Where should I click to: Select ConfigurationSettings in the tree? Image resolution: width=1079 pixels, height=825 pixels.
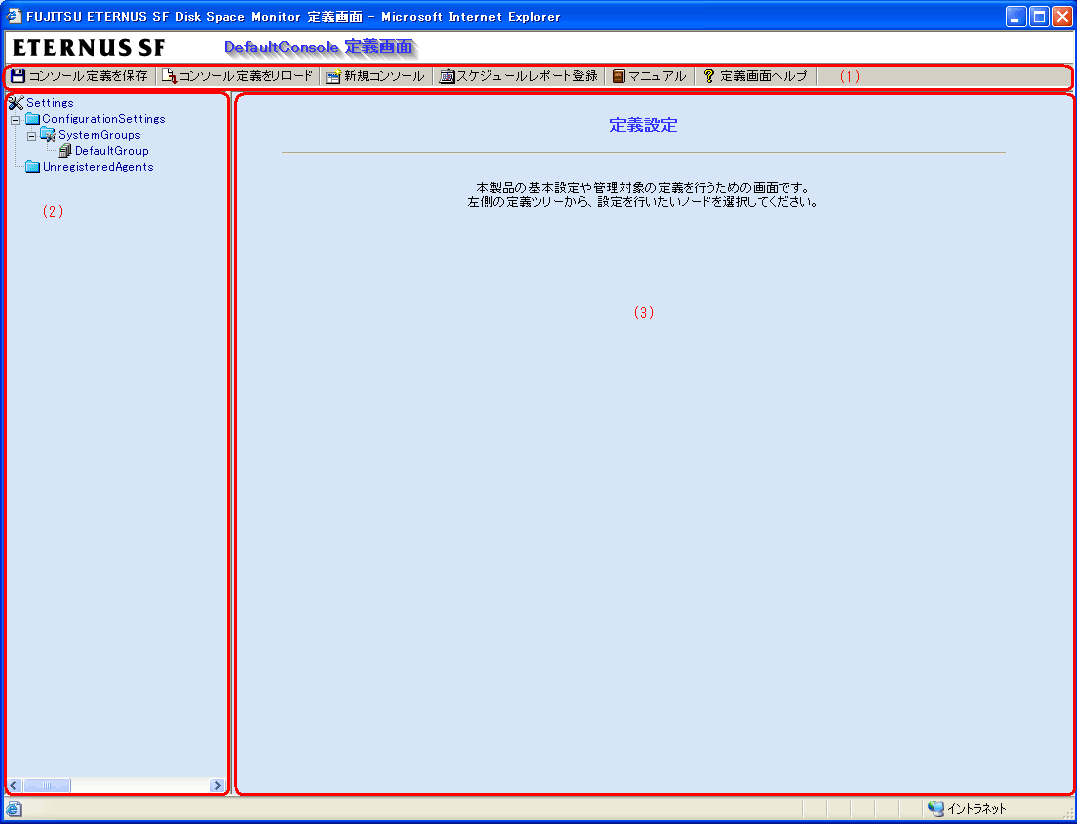pos(104,119)
